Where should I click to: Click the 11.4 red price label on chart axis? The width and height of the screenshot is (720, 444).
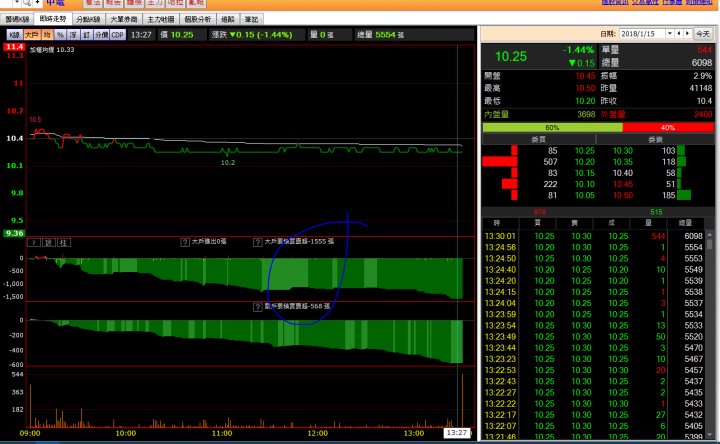pyautogui.click(x=14, y=47)
